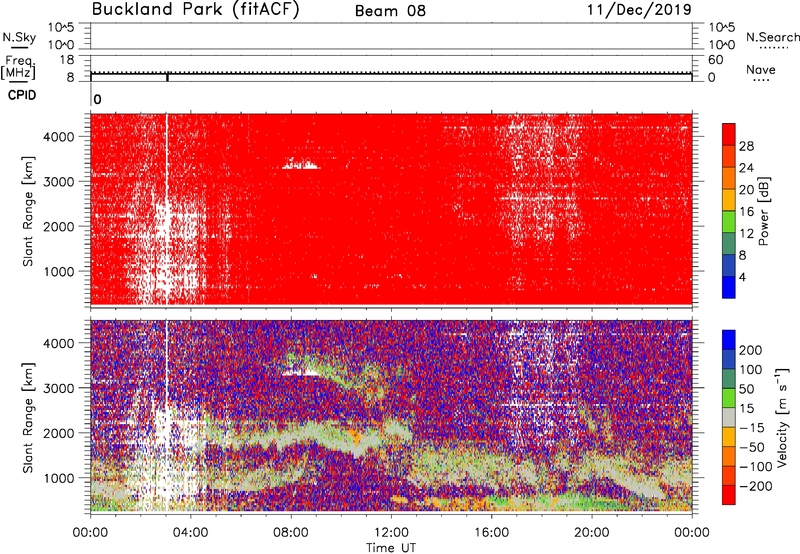The height and width of the screenshot is (554, 800).
Task: Click the white gap in the power panel near 08:00
Action: click(301, 164)
